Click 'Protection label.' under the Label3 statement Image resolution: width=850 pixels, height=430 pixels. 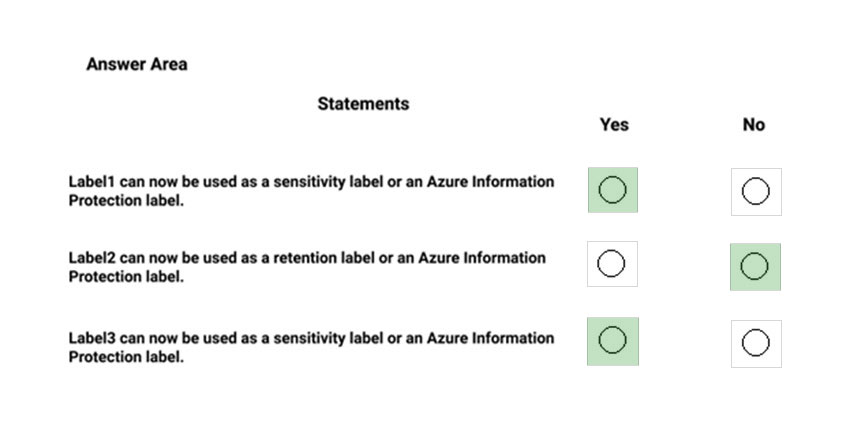point(126,357)
